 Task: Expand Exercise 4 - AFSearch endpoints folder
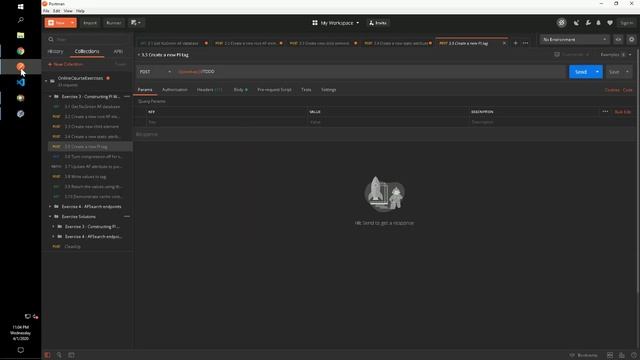coord(50,207)
